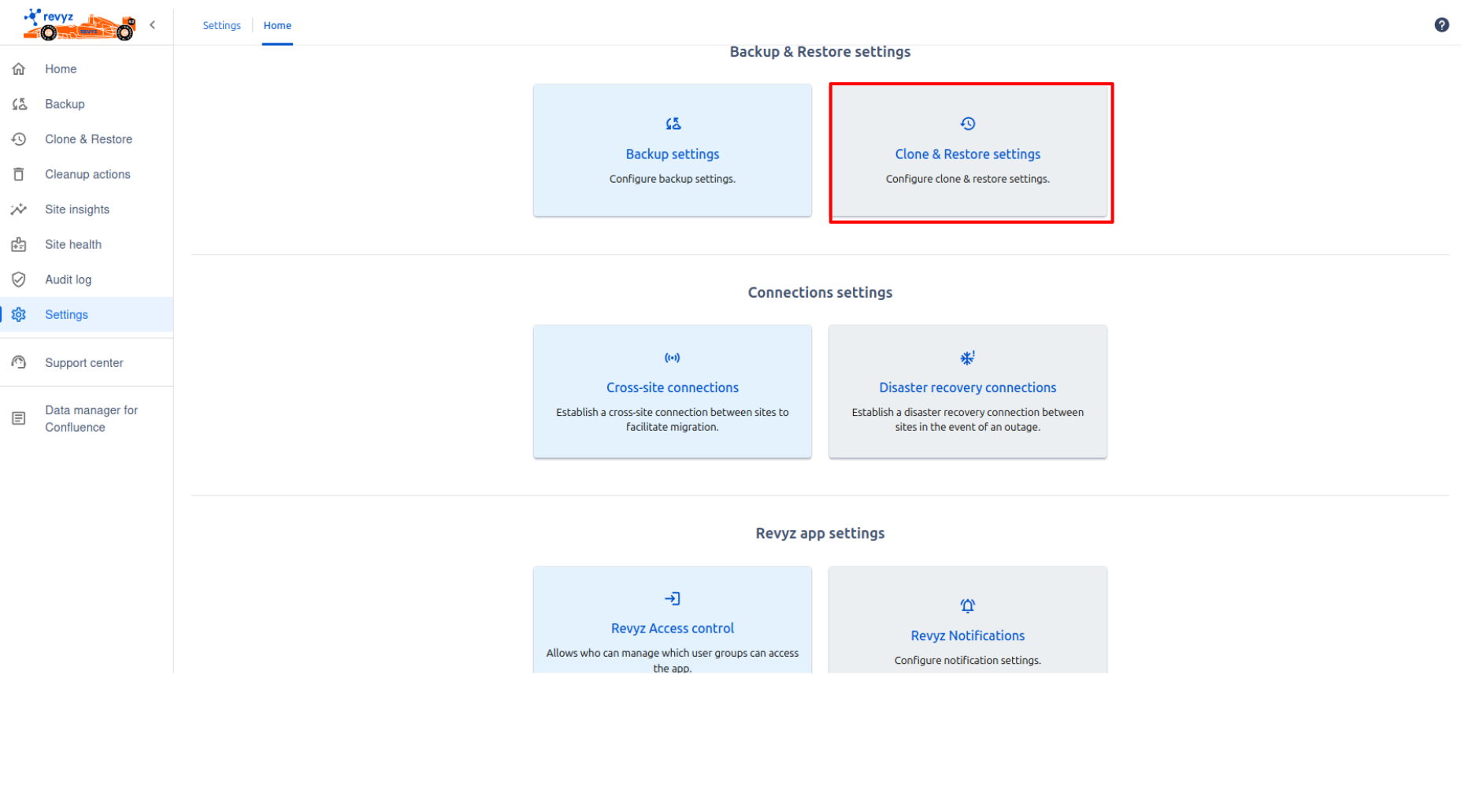Click the Settings gear icon in sidebar

[x=19, y=315]
